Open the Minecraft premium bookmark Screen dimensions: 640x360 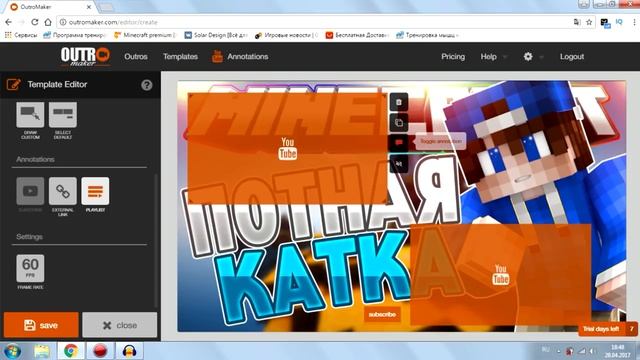click(146, 35)
